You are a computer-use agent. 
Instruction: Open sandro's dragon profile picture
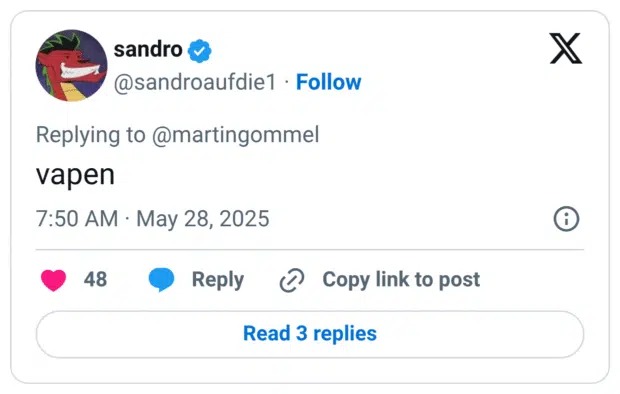tap(71, 65)
